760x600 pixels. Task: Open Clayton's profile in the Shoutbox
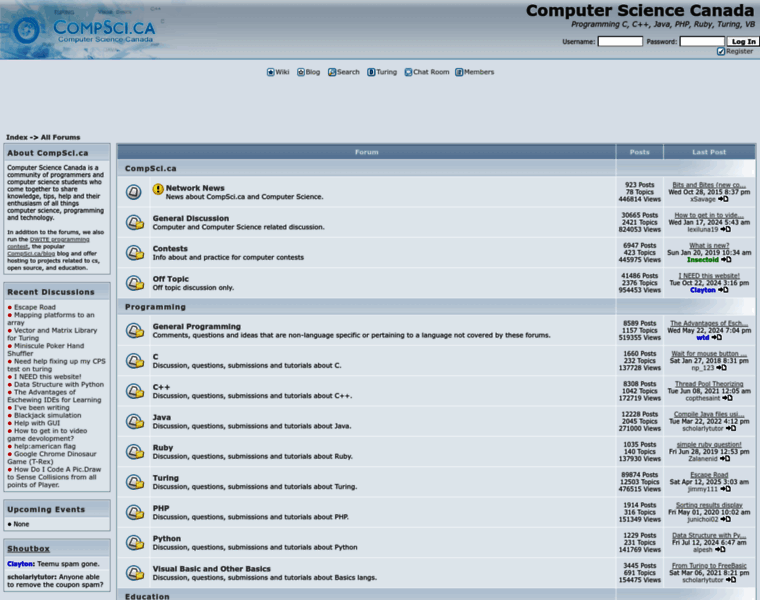click(20, 564)
